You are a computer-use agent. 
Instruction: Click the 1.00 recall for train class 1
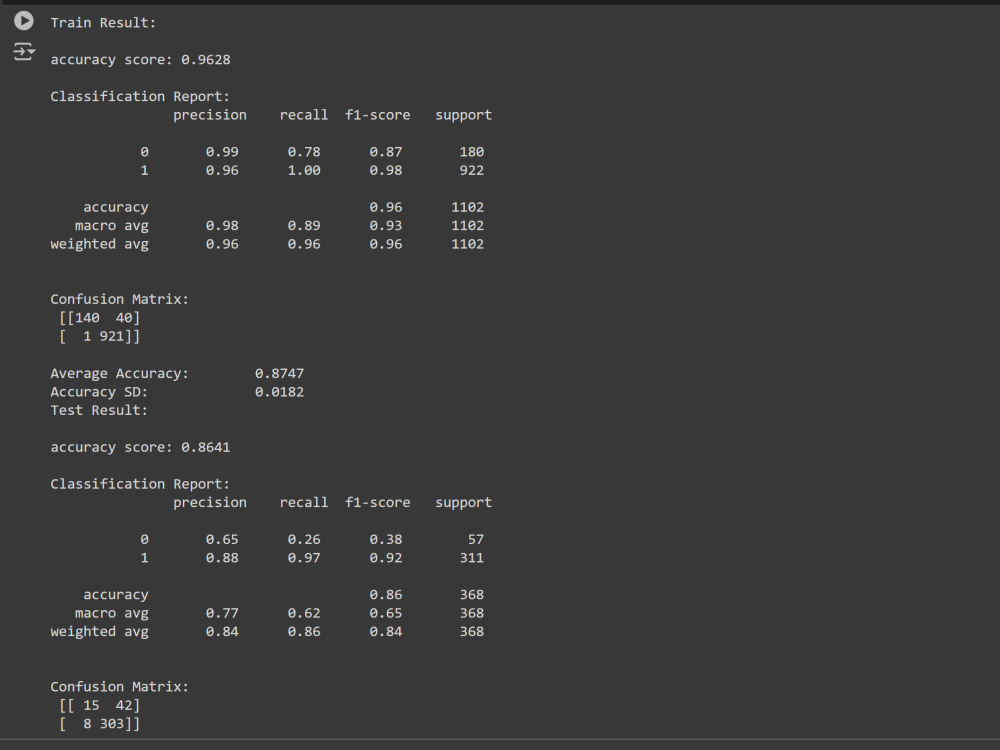point(304,171)
